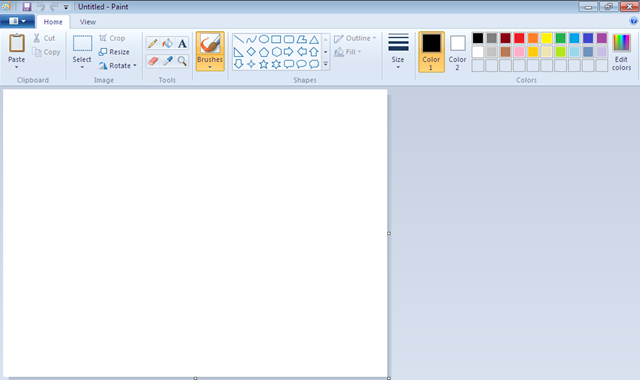640x380 pixels.
Task: Pick the yellow color swatch
Action: point(547,38)
